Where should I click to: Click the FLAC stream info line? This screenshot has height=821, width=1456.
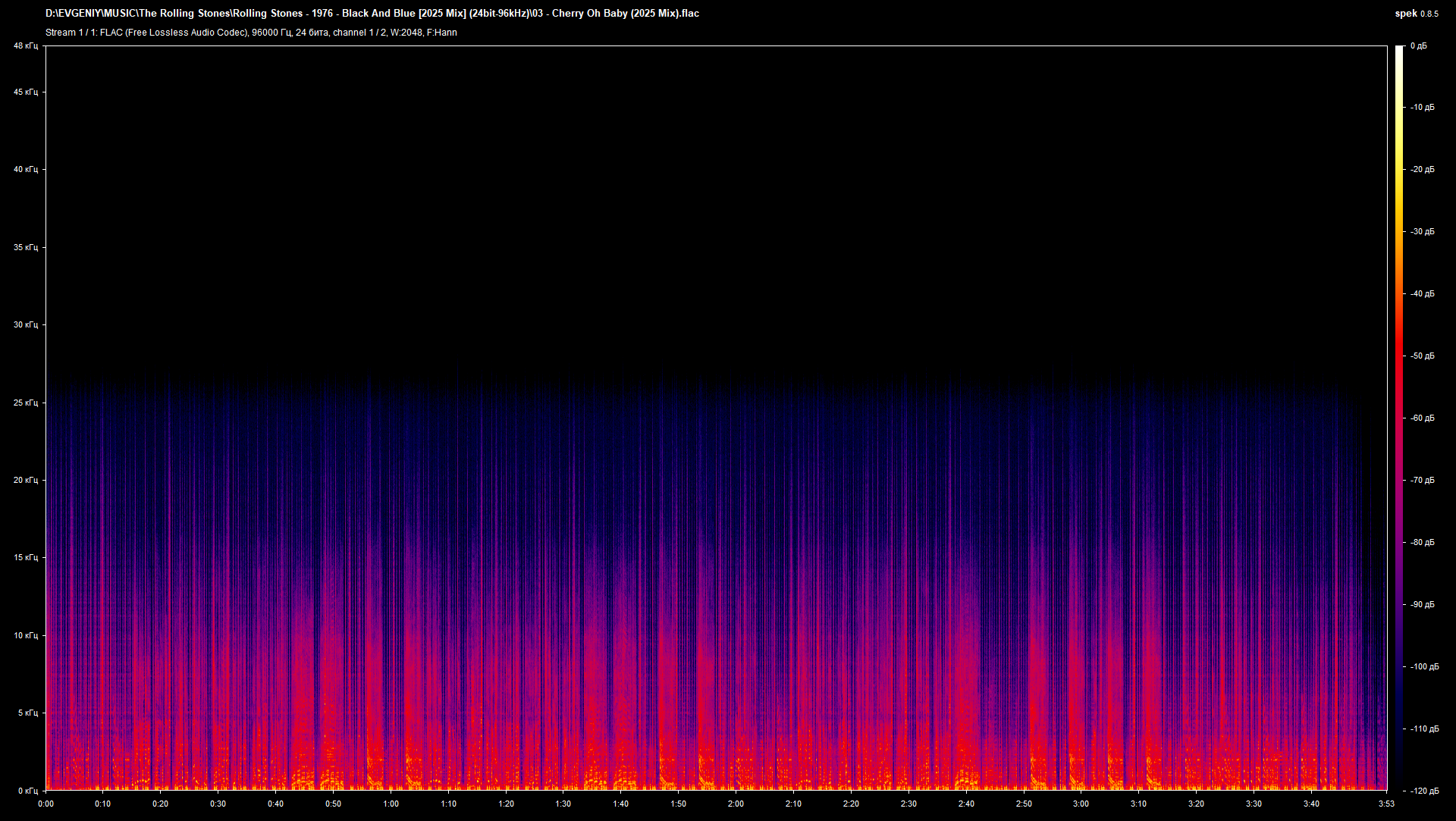(x=251, y=33)
